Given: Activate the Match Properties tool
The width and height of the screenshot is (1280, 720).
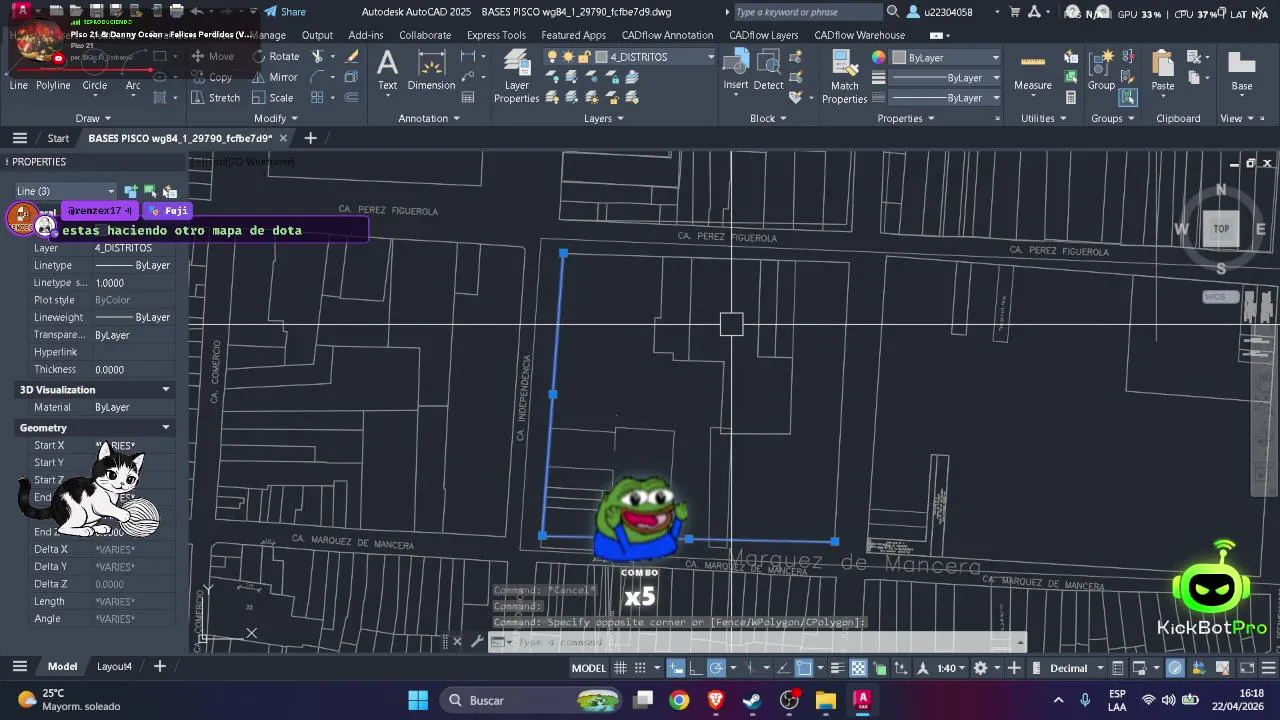Looking at the screenshot, I should 845,77.
